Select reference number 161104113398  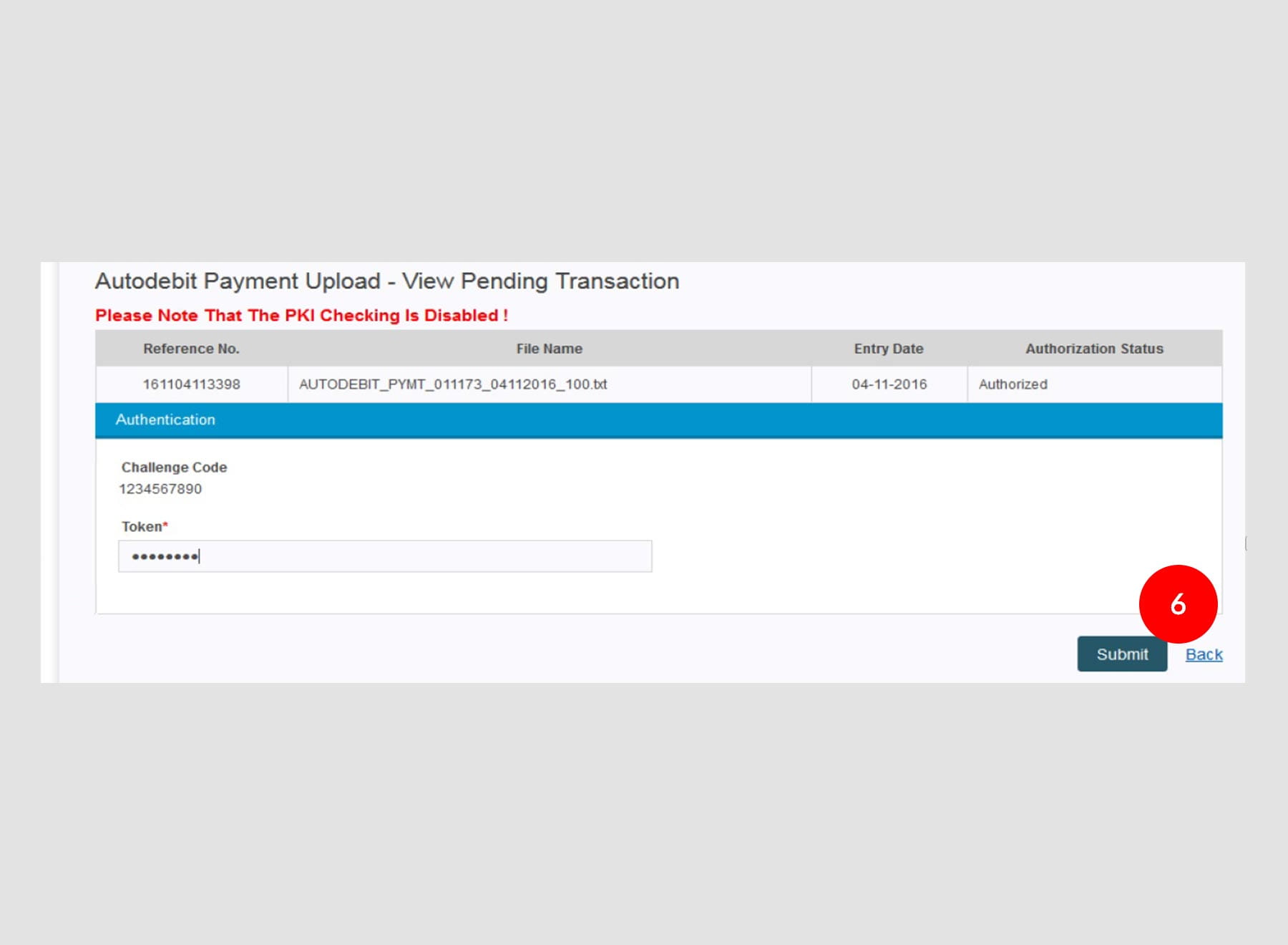click(x=191, y=384)
